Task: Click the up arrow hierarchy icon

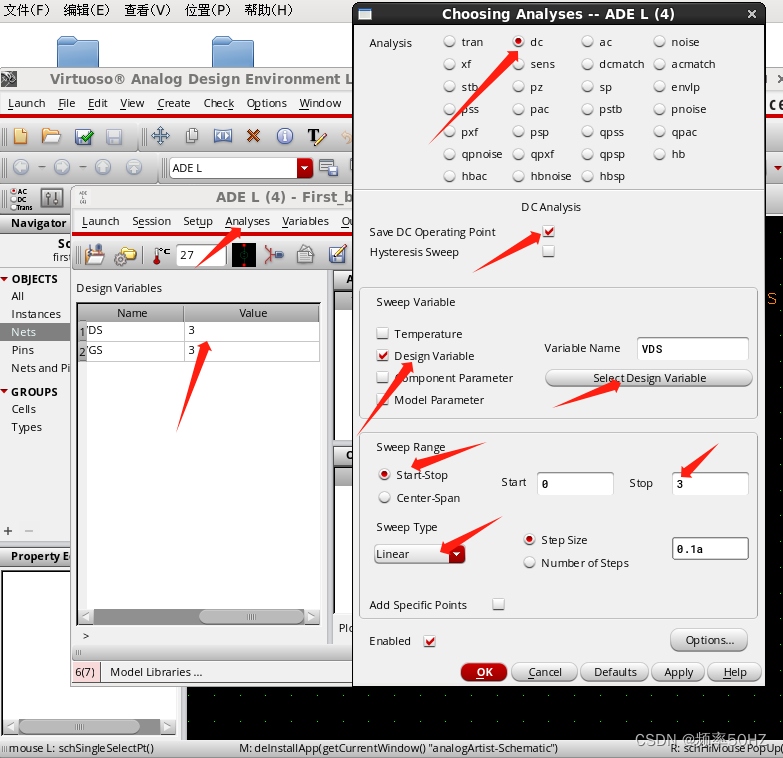Action: point(103,167)
